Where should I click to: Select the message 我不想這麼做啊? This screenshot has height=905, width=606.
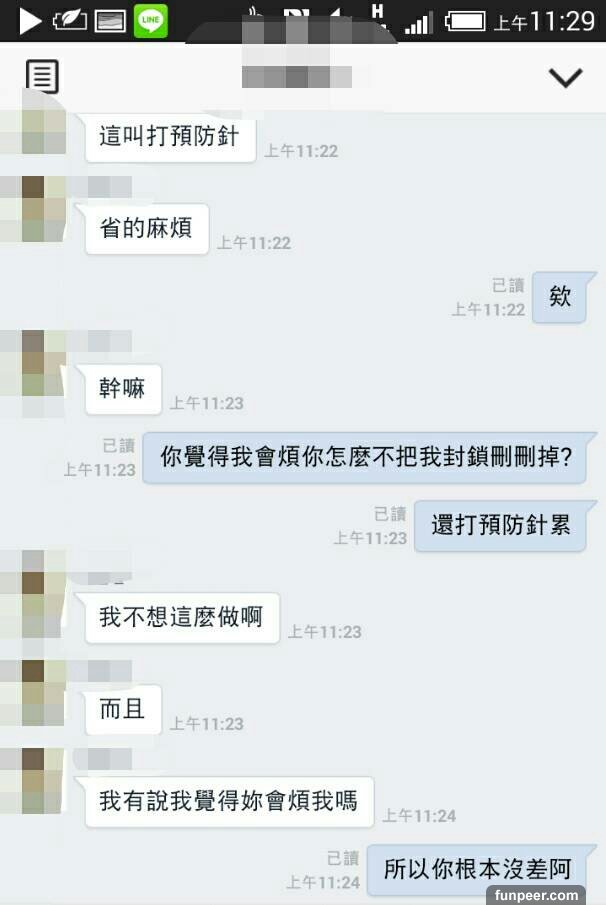[x=182, y=618]
